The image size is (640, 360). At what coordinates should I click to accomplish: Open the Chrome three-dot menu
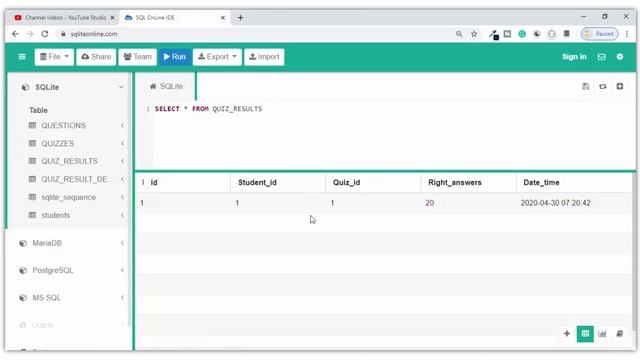click(x=627, y=34)
